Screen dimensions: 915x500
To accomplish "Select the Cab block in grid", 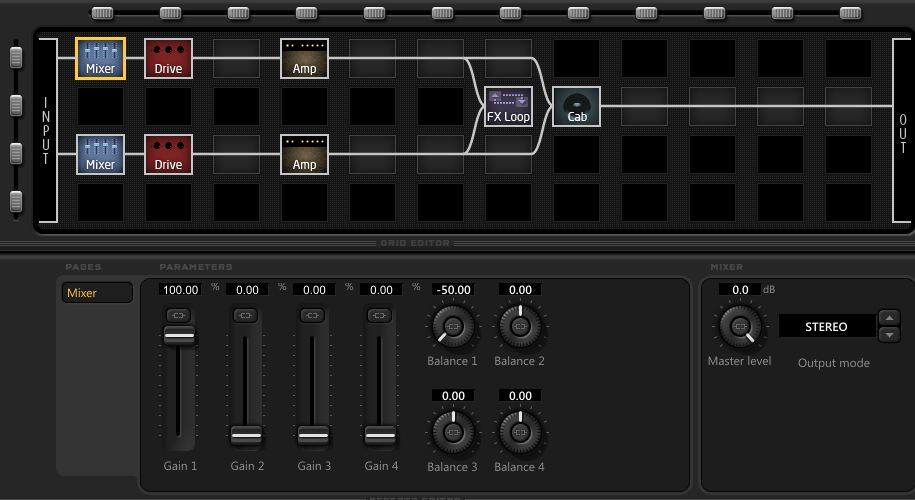I will click(577, 106).
